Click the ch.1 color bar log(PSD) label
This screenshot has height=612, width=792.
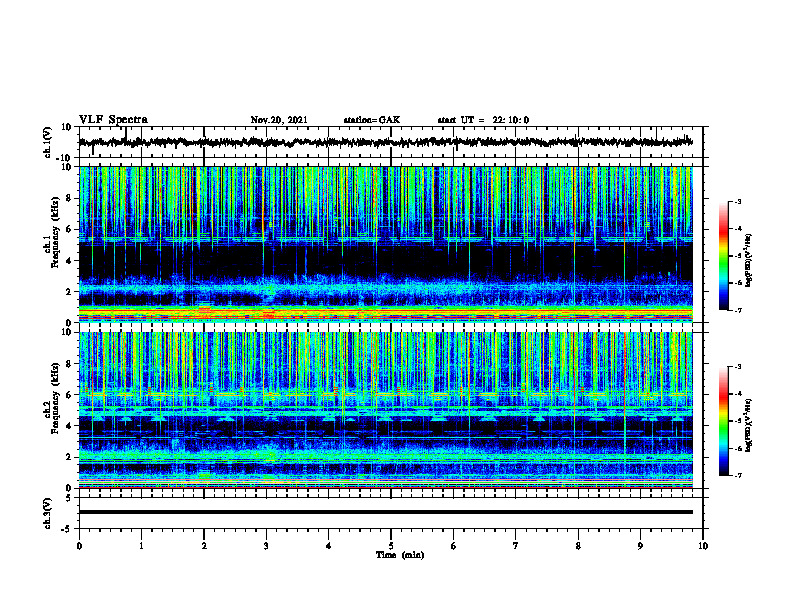pyautogui.click(x=749, y=260)
